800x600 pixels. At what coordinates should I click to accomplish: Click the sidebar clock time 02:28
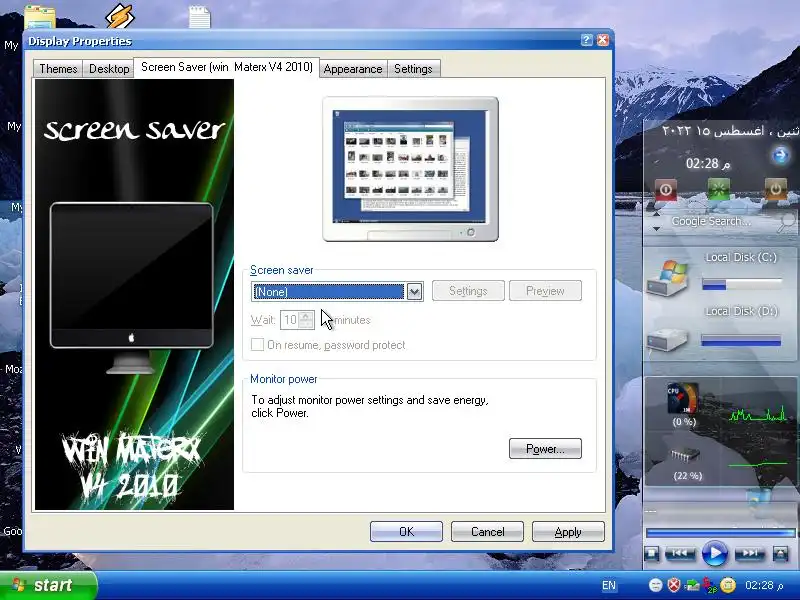pos(708,163)
